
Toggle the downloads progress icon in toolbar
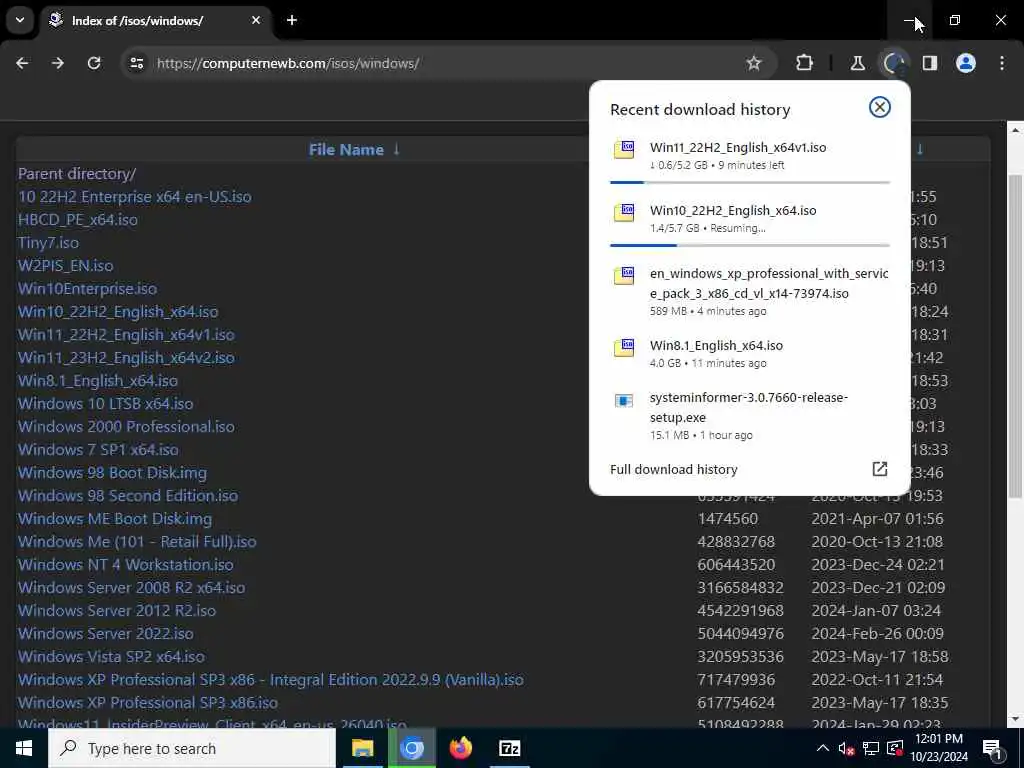(893, 63)
